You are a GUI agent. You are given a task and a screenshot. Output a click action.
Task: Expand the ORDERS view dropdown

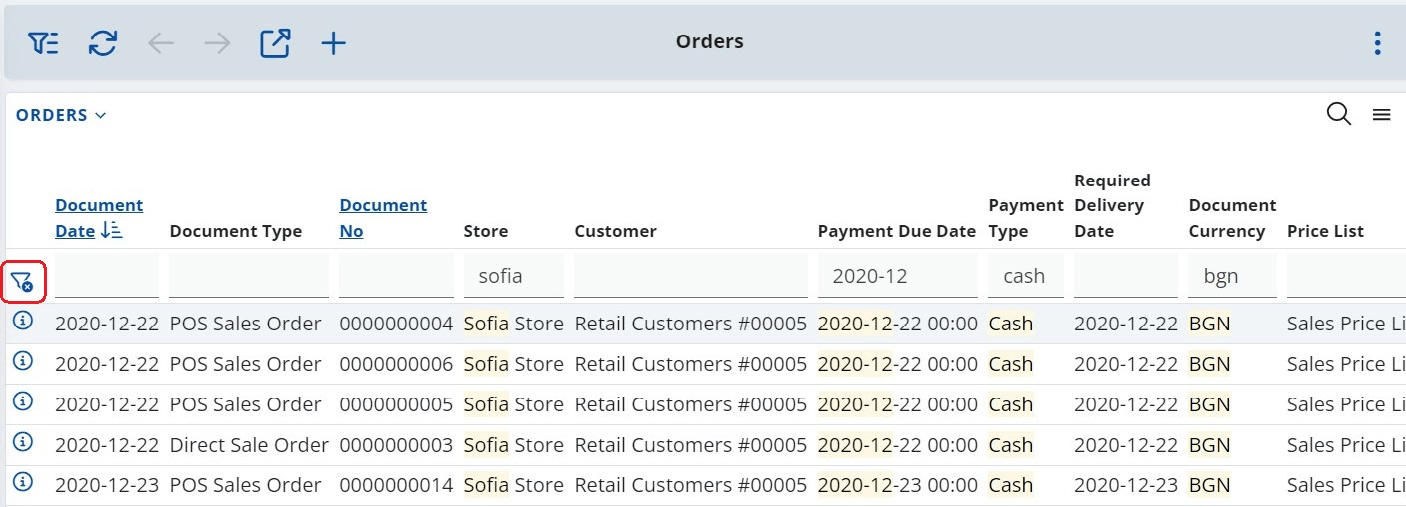click(61, 115)
